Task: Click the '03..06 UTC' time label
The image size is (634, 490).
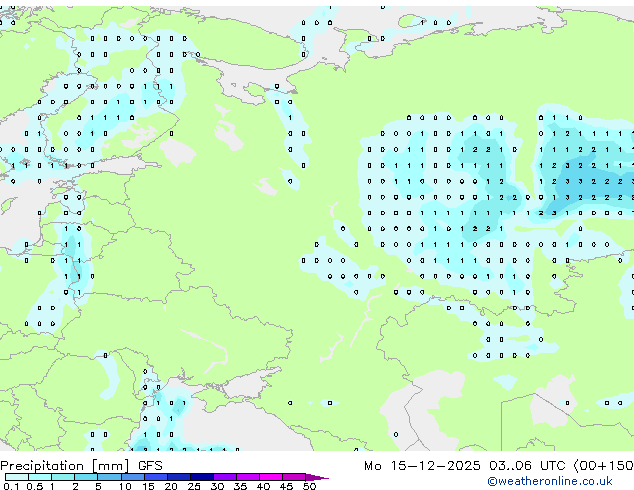Action: (x=527, y=466)
